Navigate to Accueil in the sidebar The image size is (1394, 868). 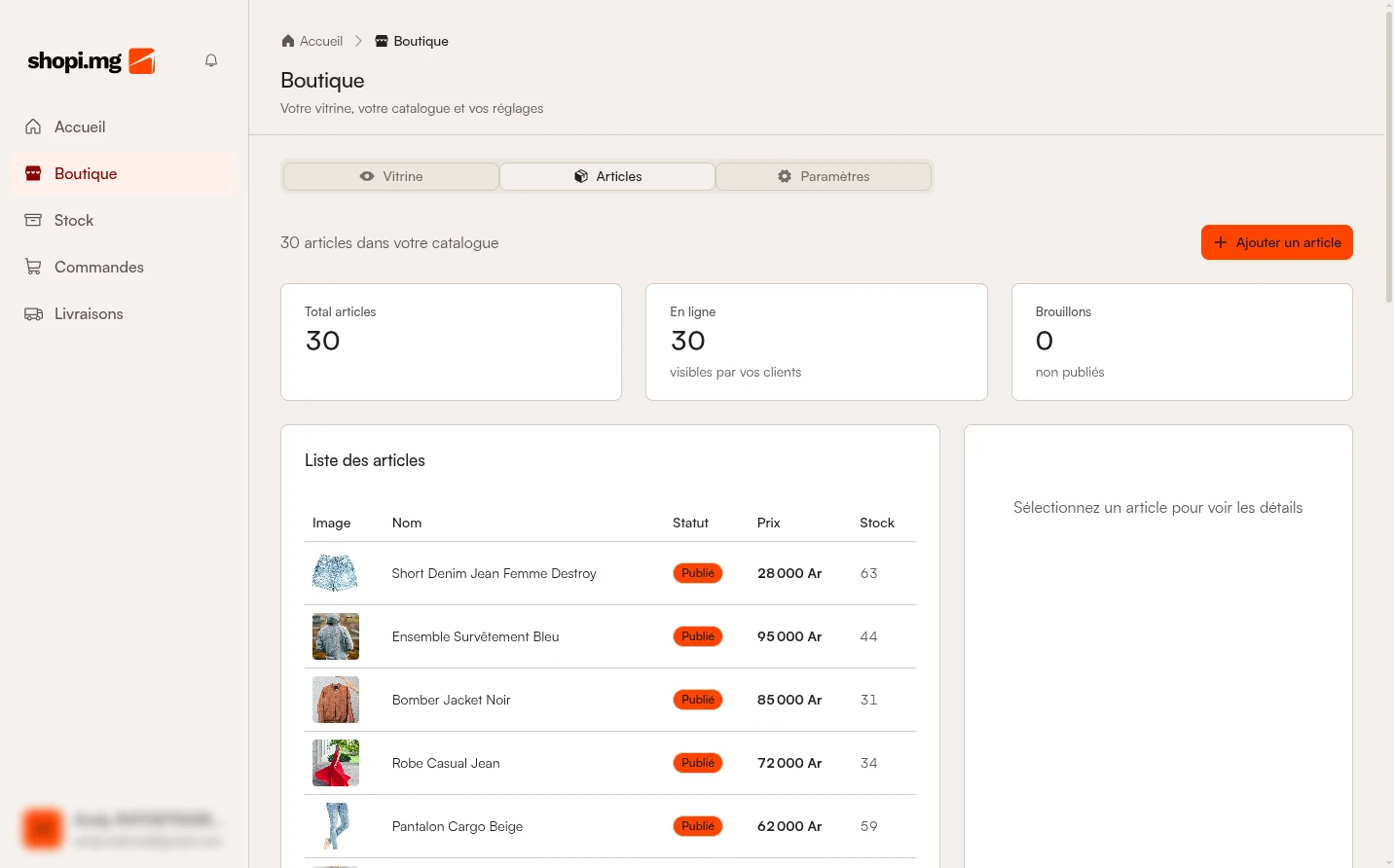(125, 127)
